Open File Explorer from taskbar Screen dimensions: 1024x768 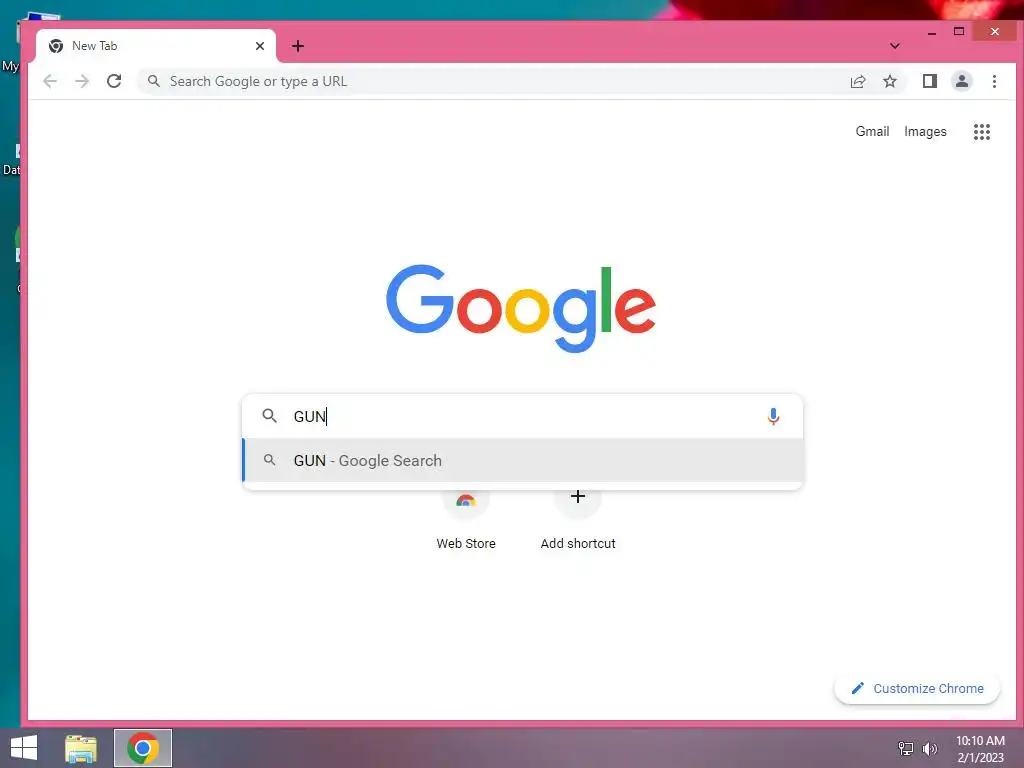[81, 748]
